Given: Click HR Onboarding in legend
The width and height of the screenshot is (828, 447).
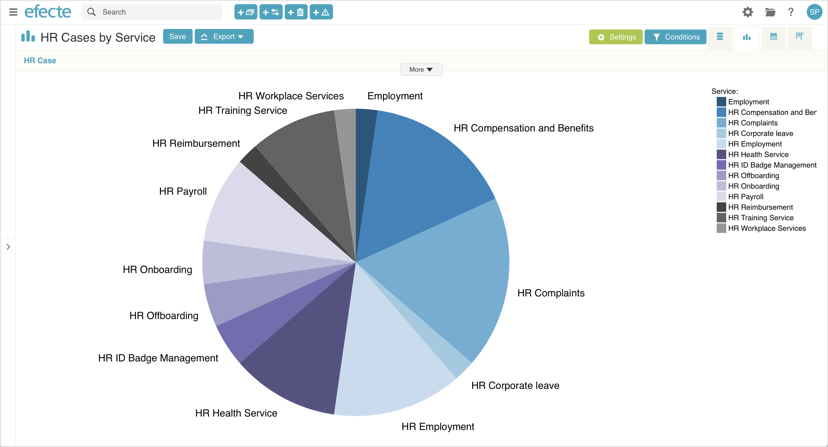Looking at the screenshot, I should pos(754,186).
